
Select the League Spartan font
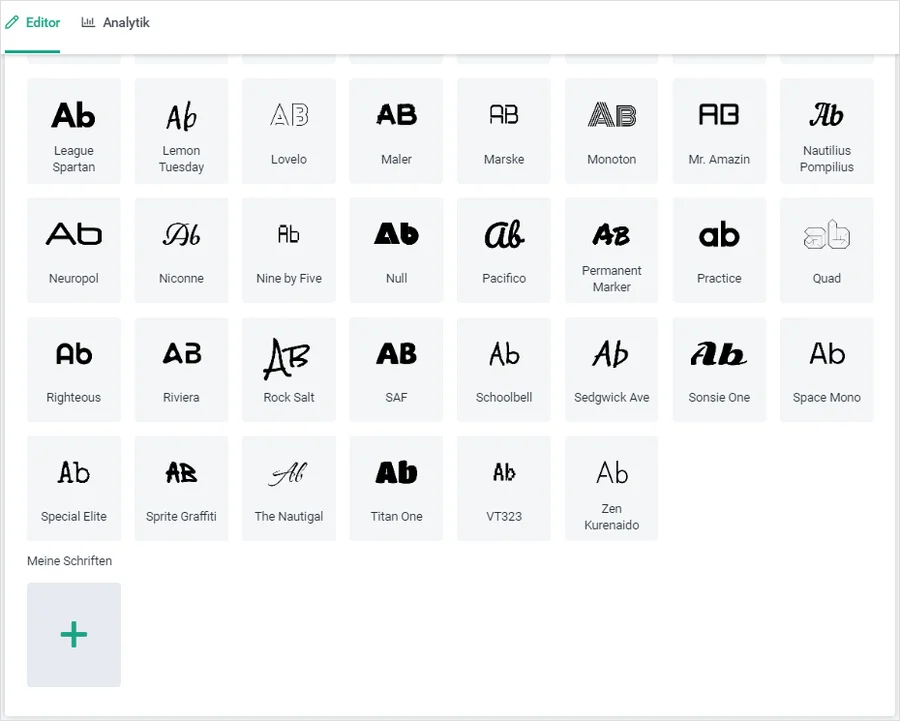74,131
